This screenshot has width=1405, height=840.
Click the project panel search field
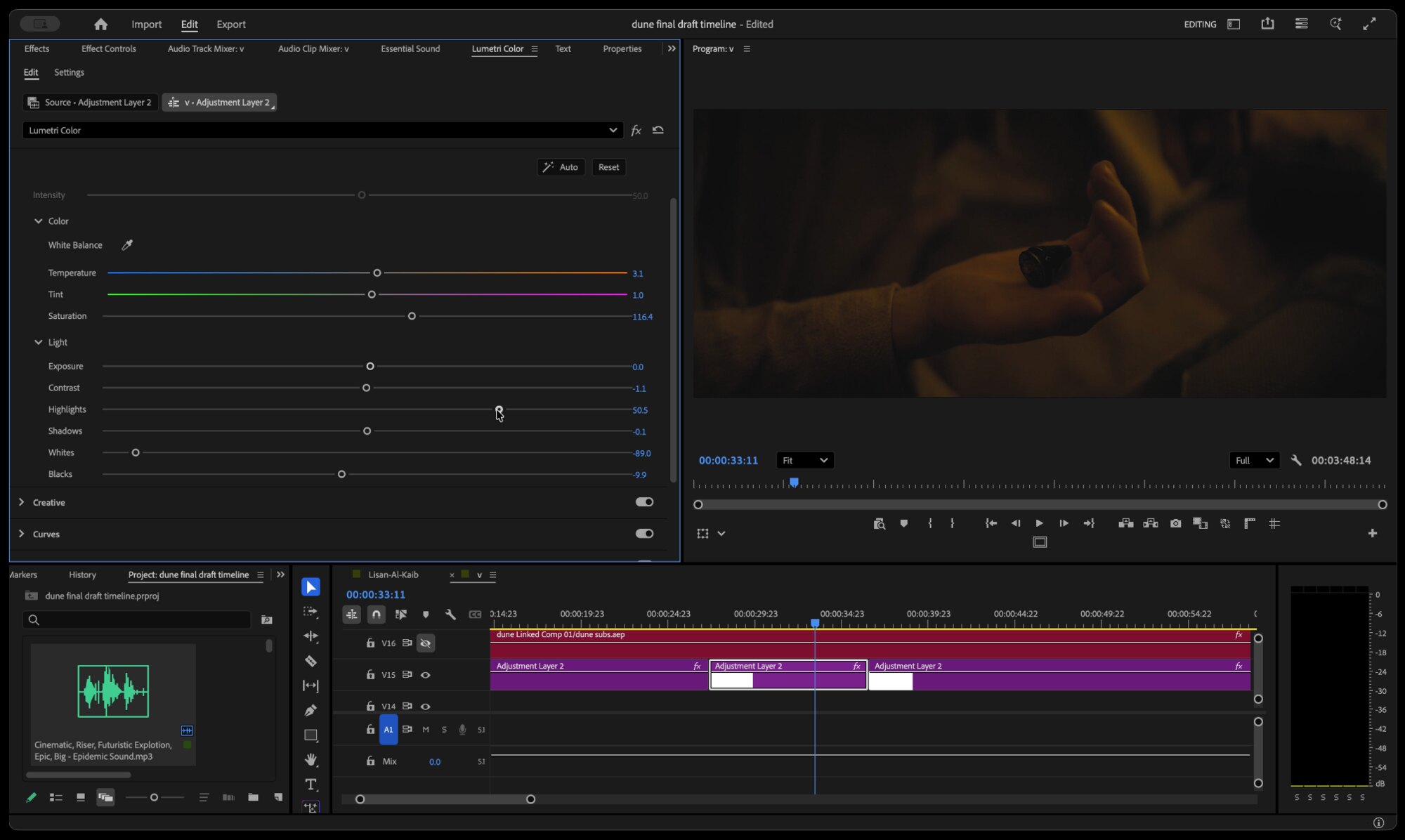coord(137,619)
